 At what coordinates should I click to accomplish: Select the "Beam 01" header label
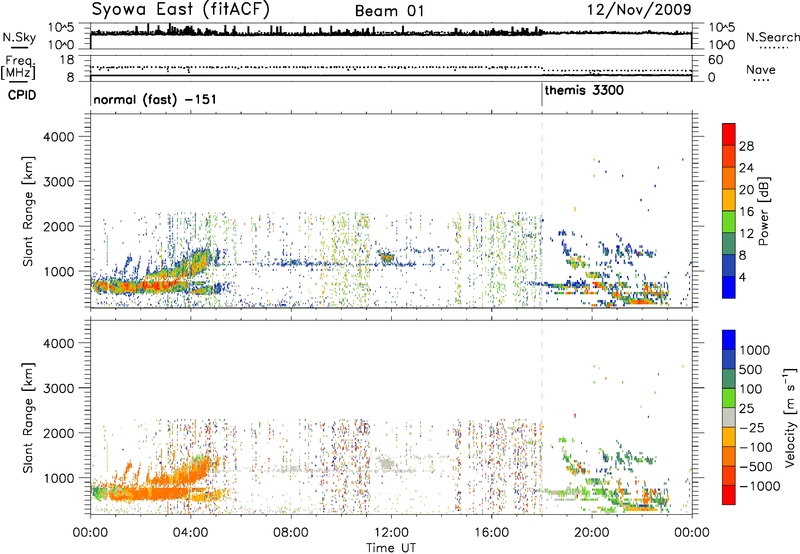point(389,11)
